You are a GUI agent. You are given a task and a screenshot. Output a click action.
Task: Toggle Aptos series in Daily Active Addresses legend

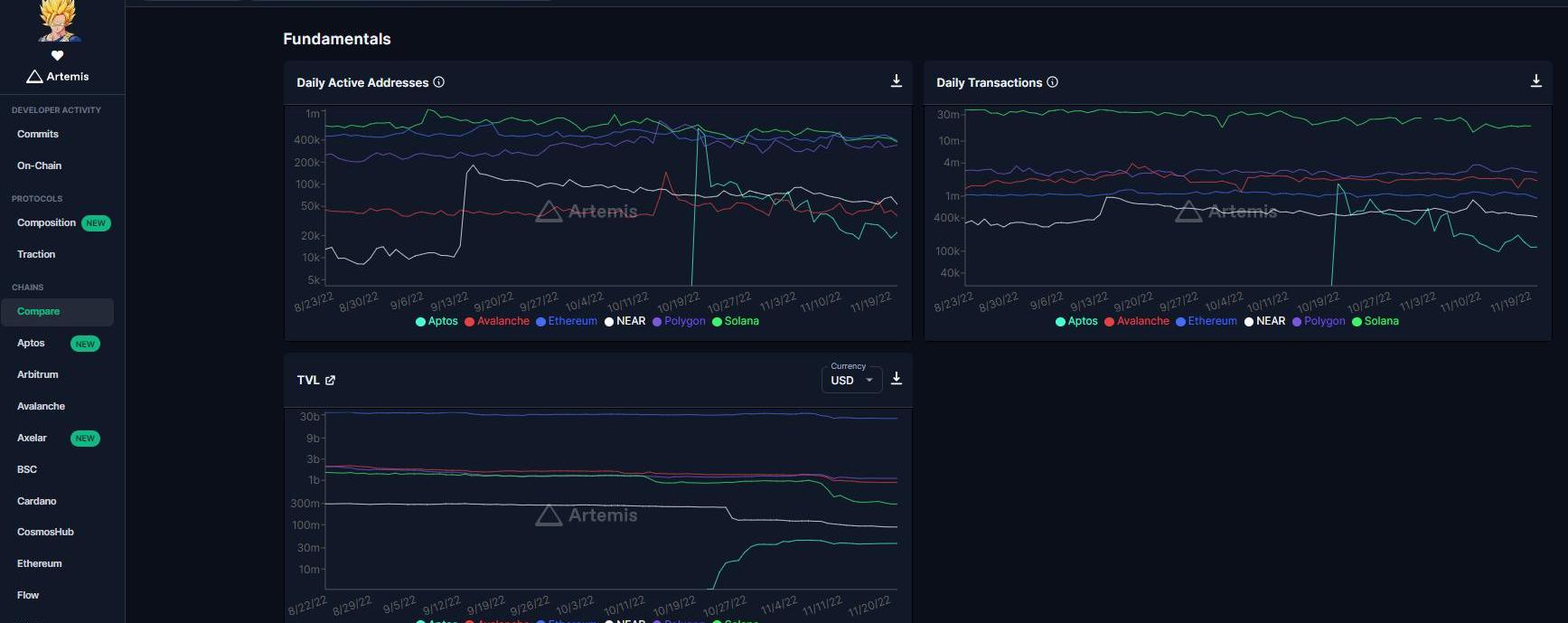[437, 321]
